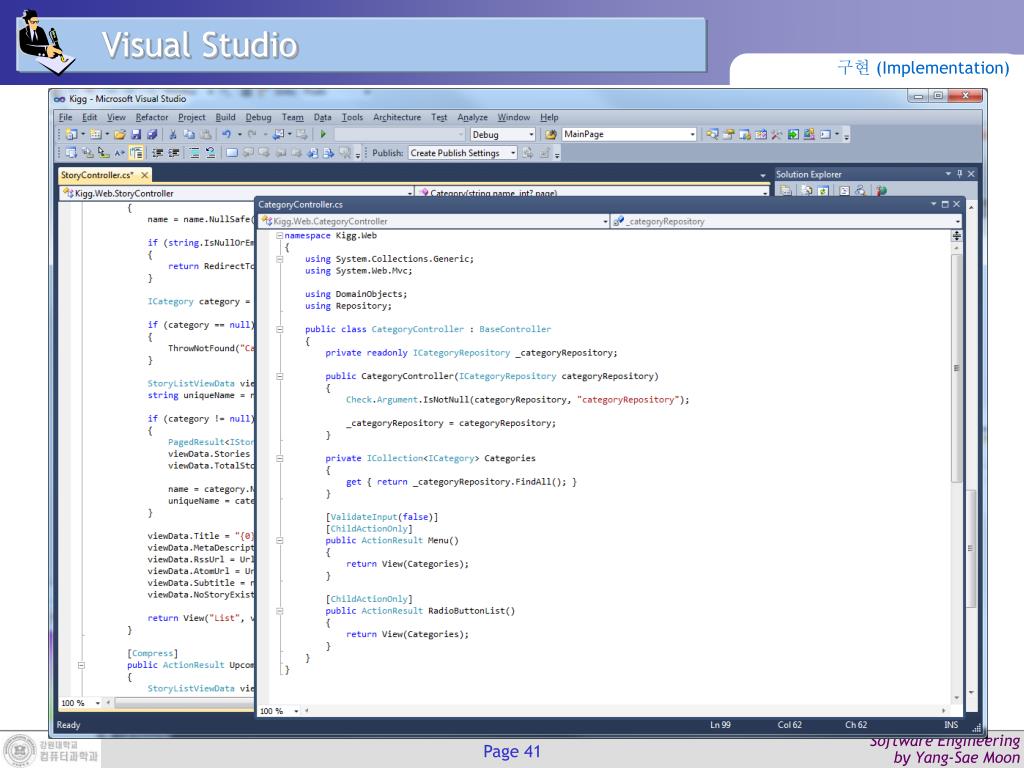1024x768 pixels.
Task: Open CategoryController window 100 % zoom dropdown
Action: 296,711
